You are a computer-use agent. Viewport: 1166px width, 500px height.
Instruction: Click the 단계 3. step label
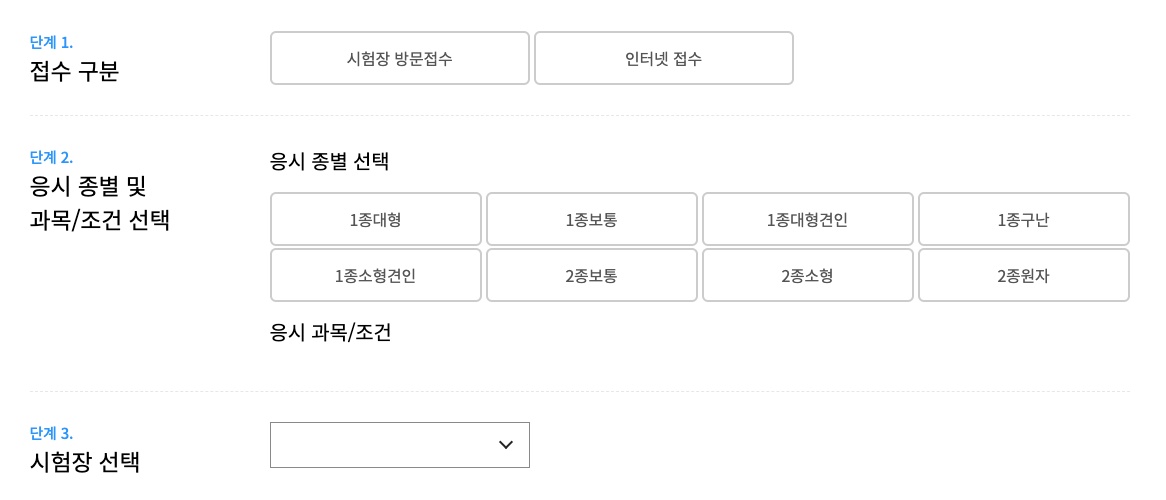tap(51, 433)
